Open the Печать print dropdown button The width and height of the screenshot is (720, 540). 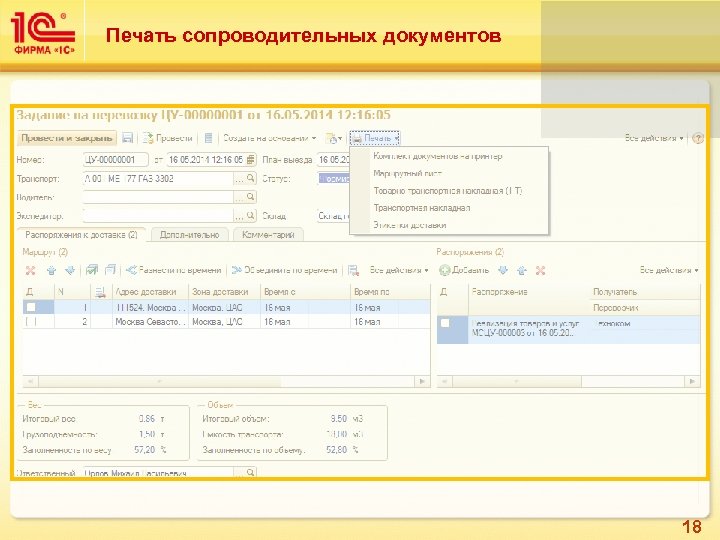tap(375, 138)
